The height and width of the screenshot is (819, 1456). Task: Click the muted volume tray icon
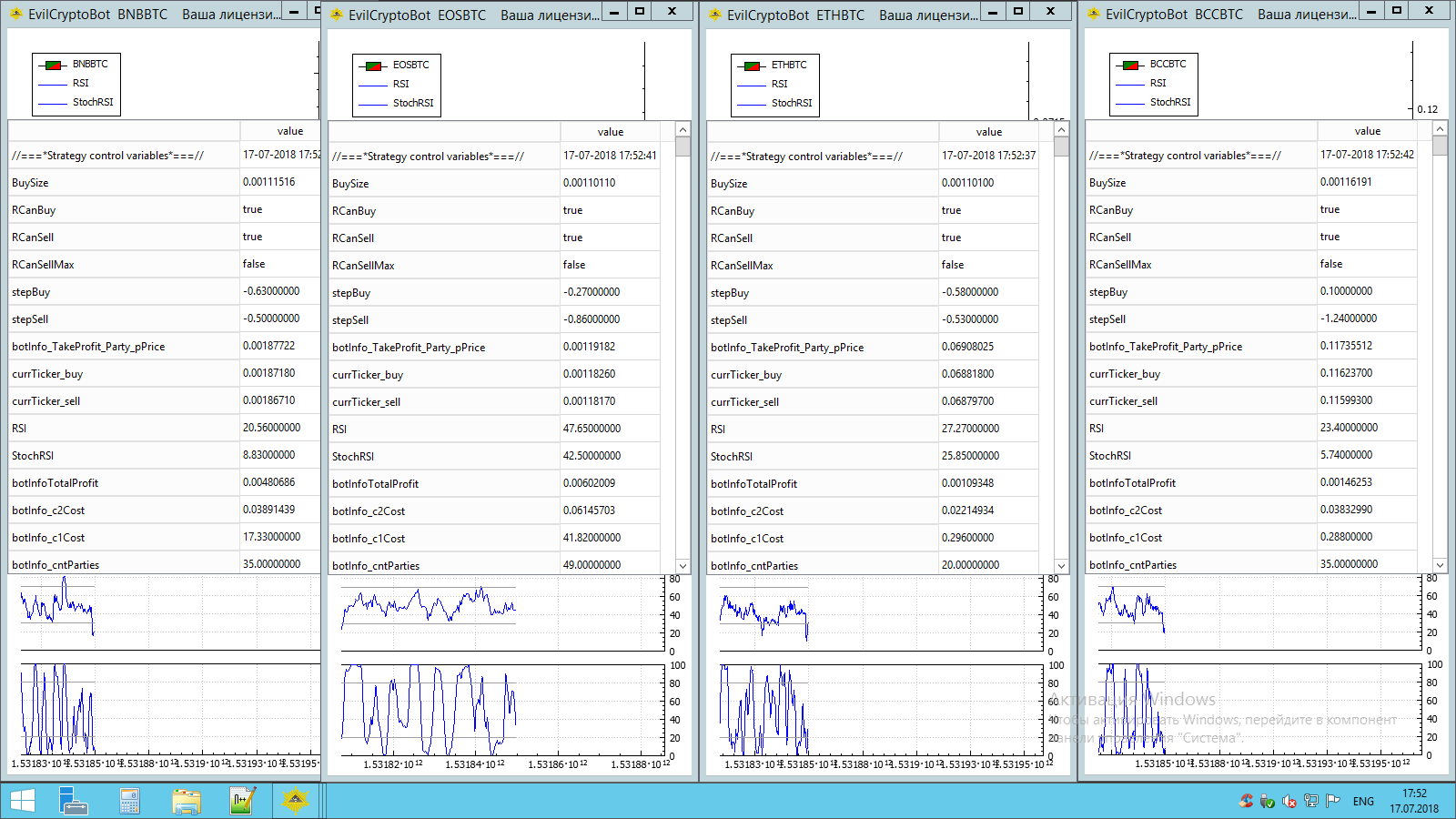pos(1289,801)
